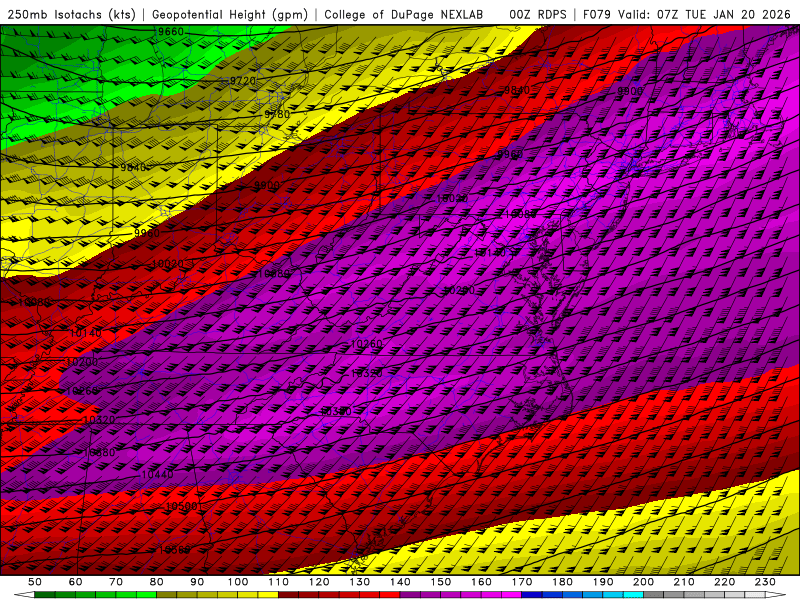Image resolution: width=800 pixels, height=600 pixels.
Task: Click the 'College of DuPage NEXLAB' label
Action: (x=404, y=14)
